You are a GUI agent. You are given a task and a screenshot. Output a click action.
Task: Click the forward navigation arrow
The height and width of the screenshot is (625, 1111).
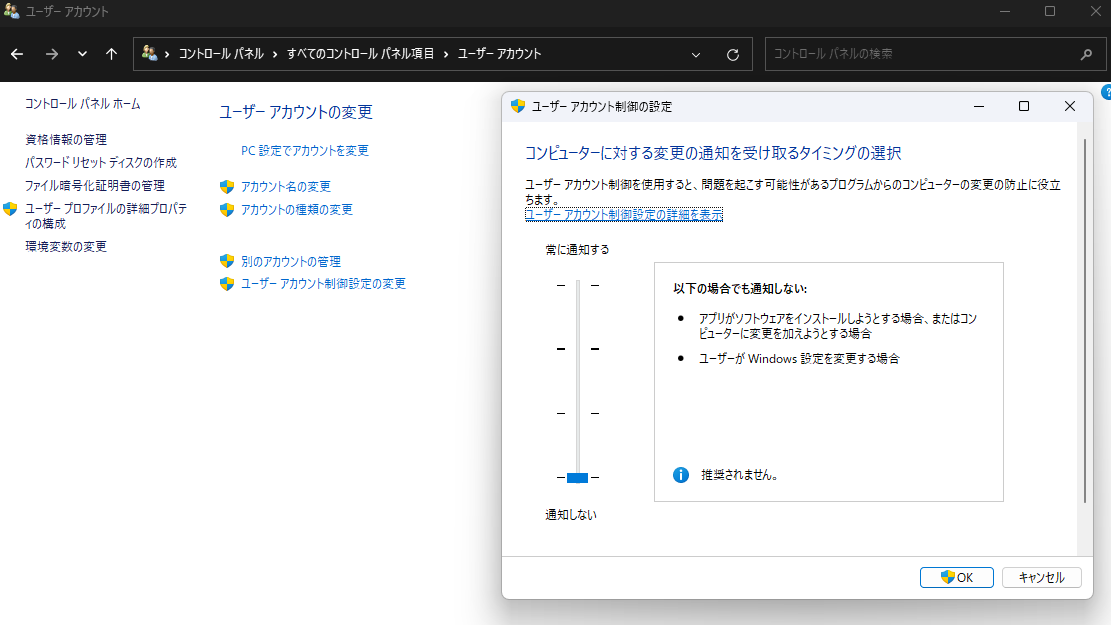51,54
